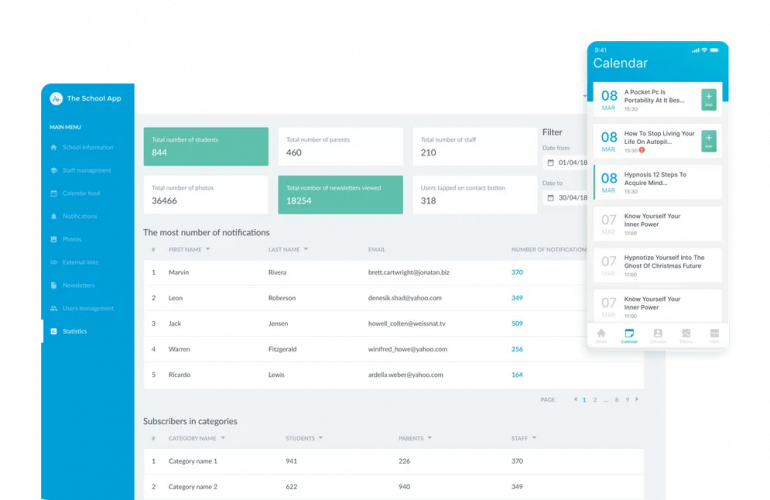This screenshot has width=770, height=500.
Task: Click Marvin's notification count 370
Action: pos(517,272)
